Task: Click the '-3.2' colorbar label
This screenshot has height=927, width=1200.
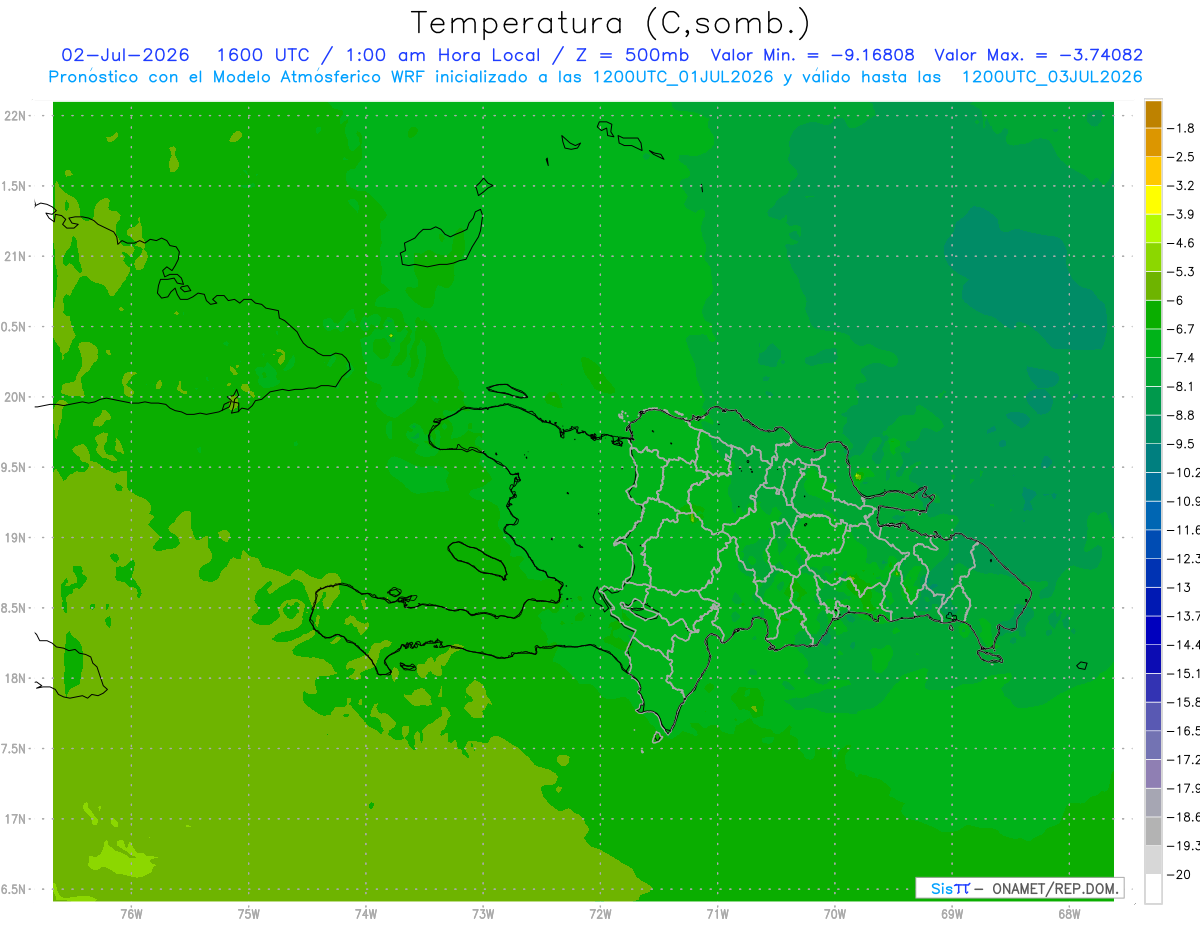Action: [1182, 185]
